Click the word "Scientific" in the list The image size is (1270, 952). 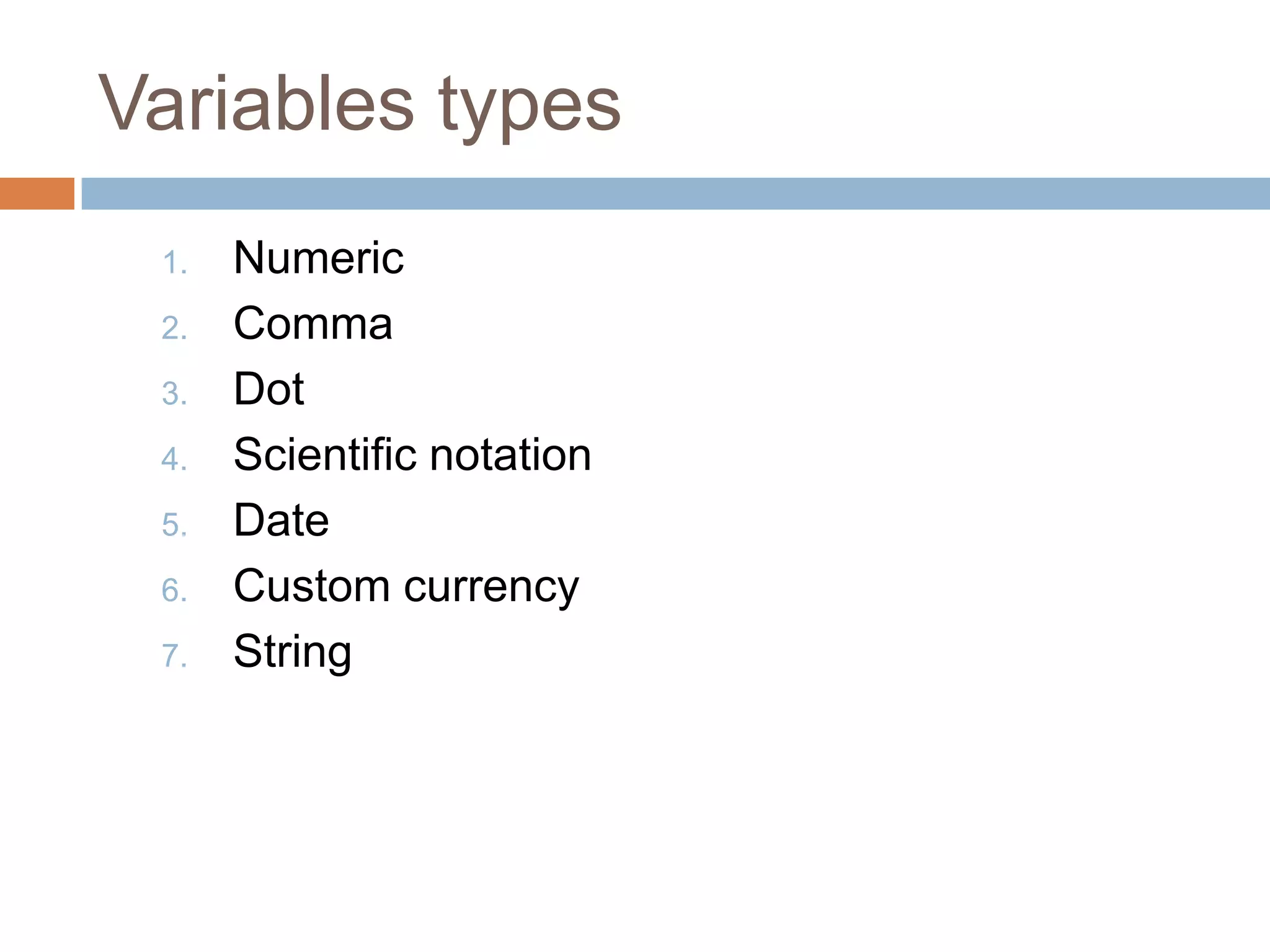click(x=325, y=454)
